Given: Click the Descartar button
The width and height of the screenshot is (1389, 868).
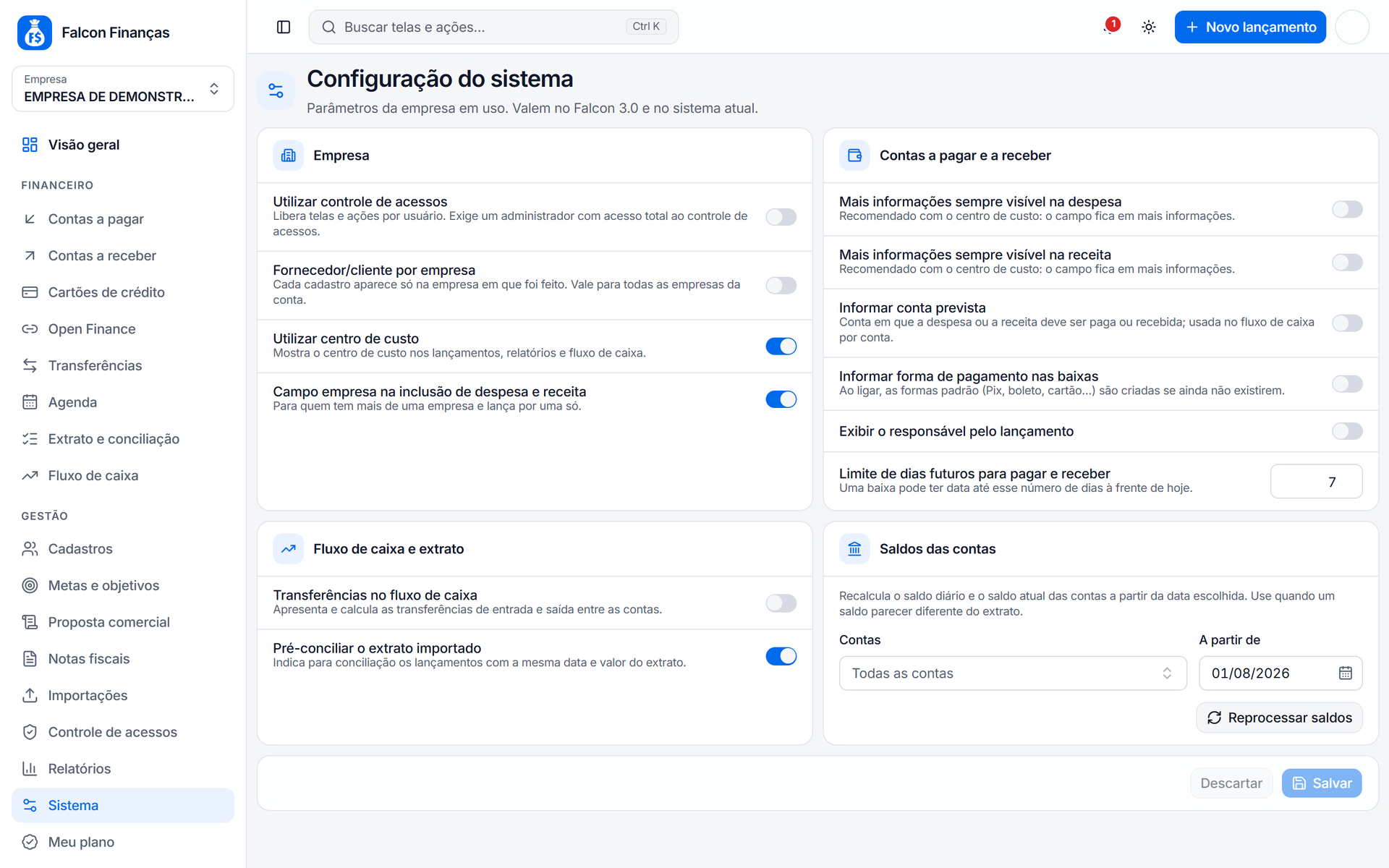Looking at the screenshot, I should (x=1231, y=783).
